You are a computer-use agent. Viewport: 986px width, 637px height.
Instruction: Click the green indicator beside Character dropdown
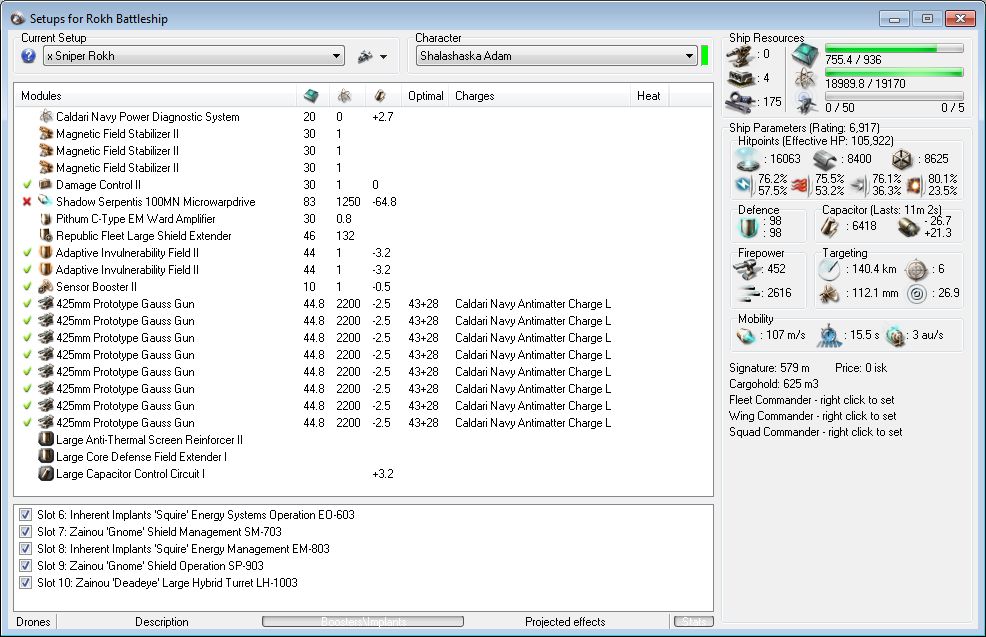click(705, 56)
